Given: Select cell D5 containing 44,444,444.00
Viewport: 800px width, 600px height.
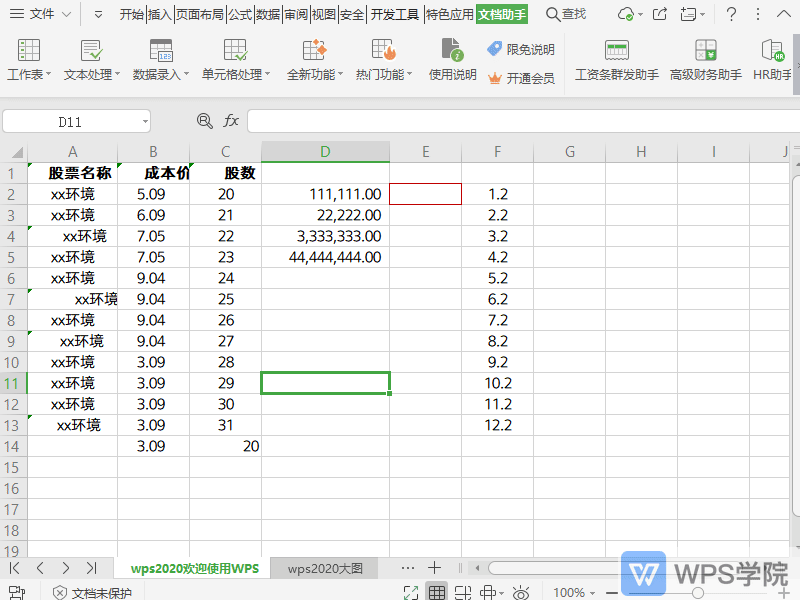Looking at the screenshot, I should click(325, 257).
